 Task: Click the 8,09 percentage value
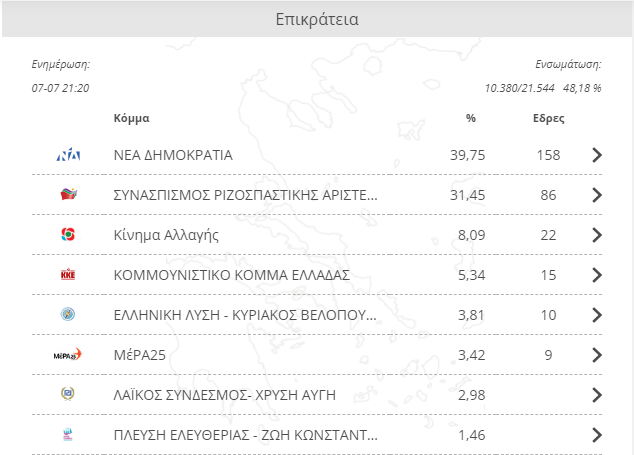[471, 235]
